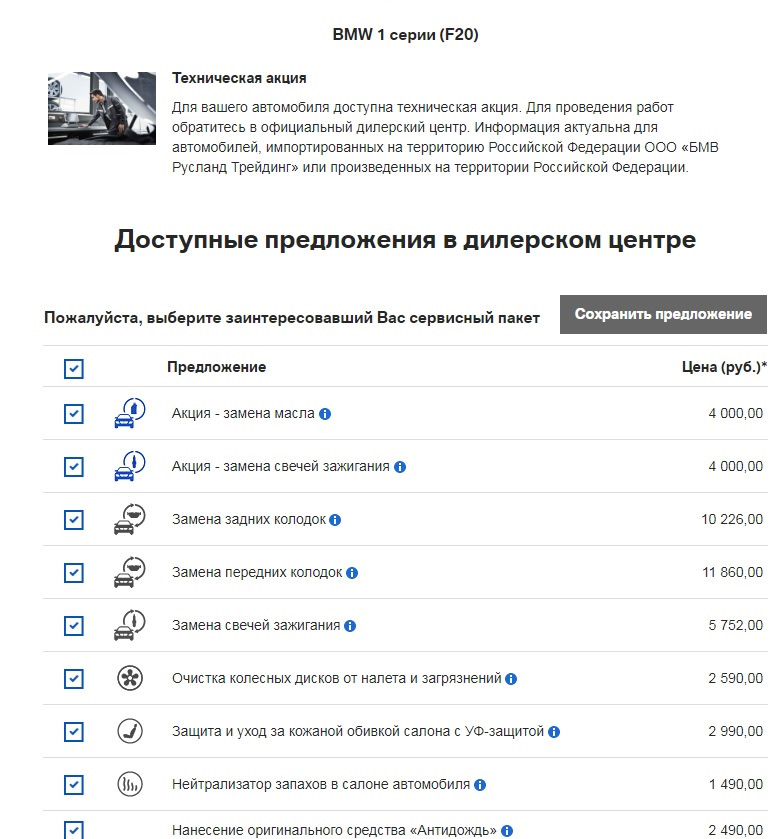Click the technician service photo thumbnail
This screenshot has width=775, height=839.
tap(102, 109)
